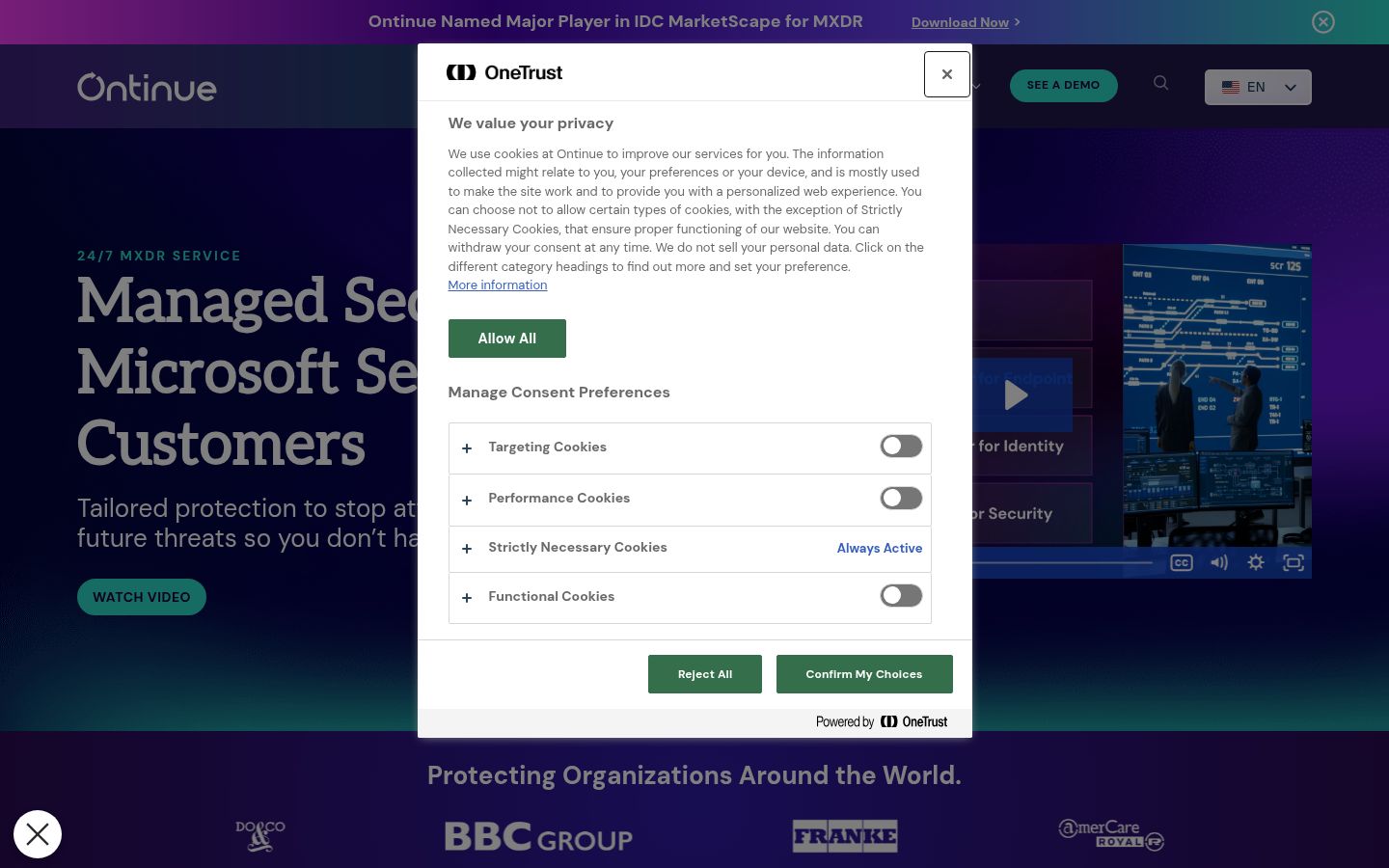The image size is (1389, 868).
Task: Click the Franke logo
Action: [x=845, y=836]
